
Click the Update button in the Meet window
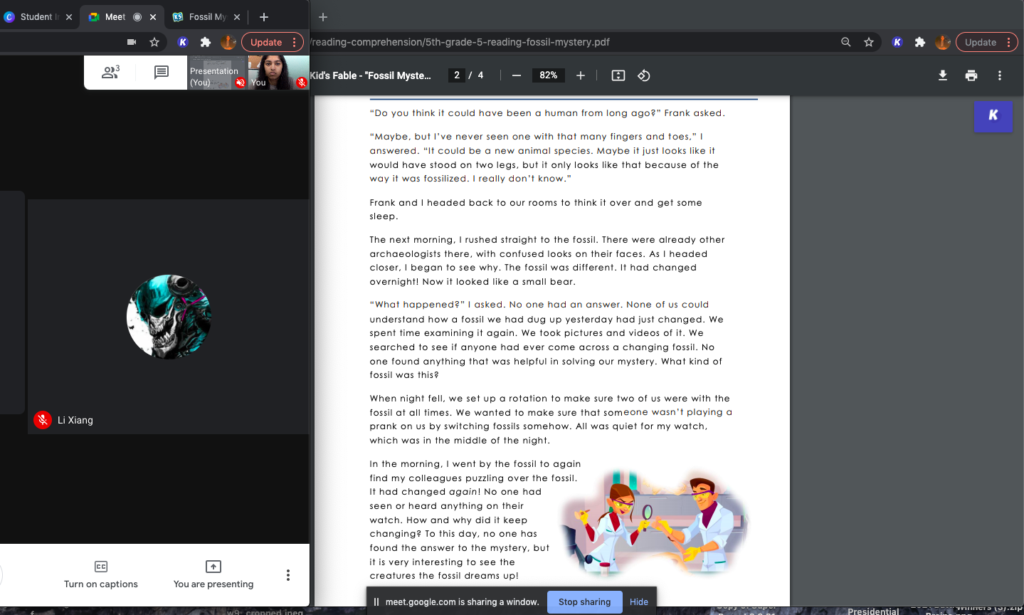click(266, 42)
